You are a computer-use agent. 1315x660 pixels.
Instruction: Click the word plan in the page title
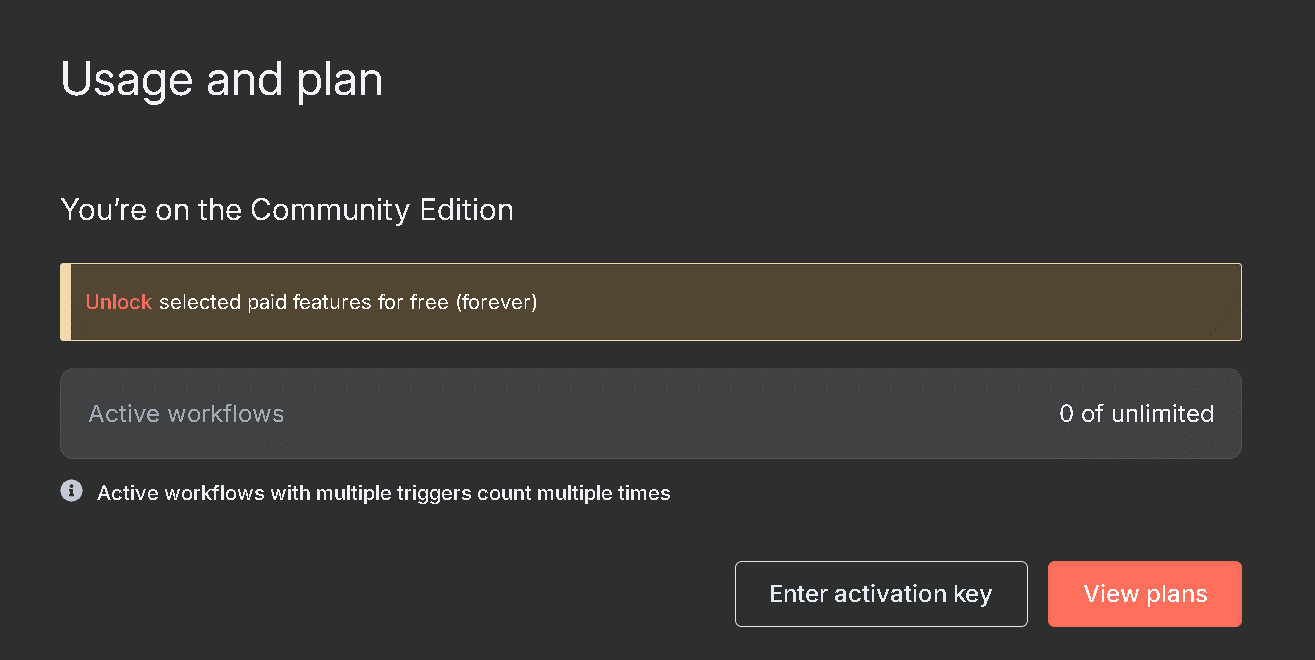point(339,80)
